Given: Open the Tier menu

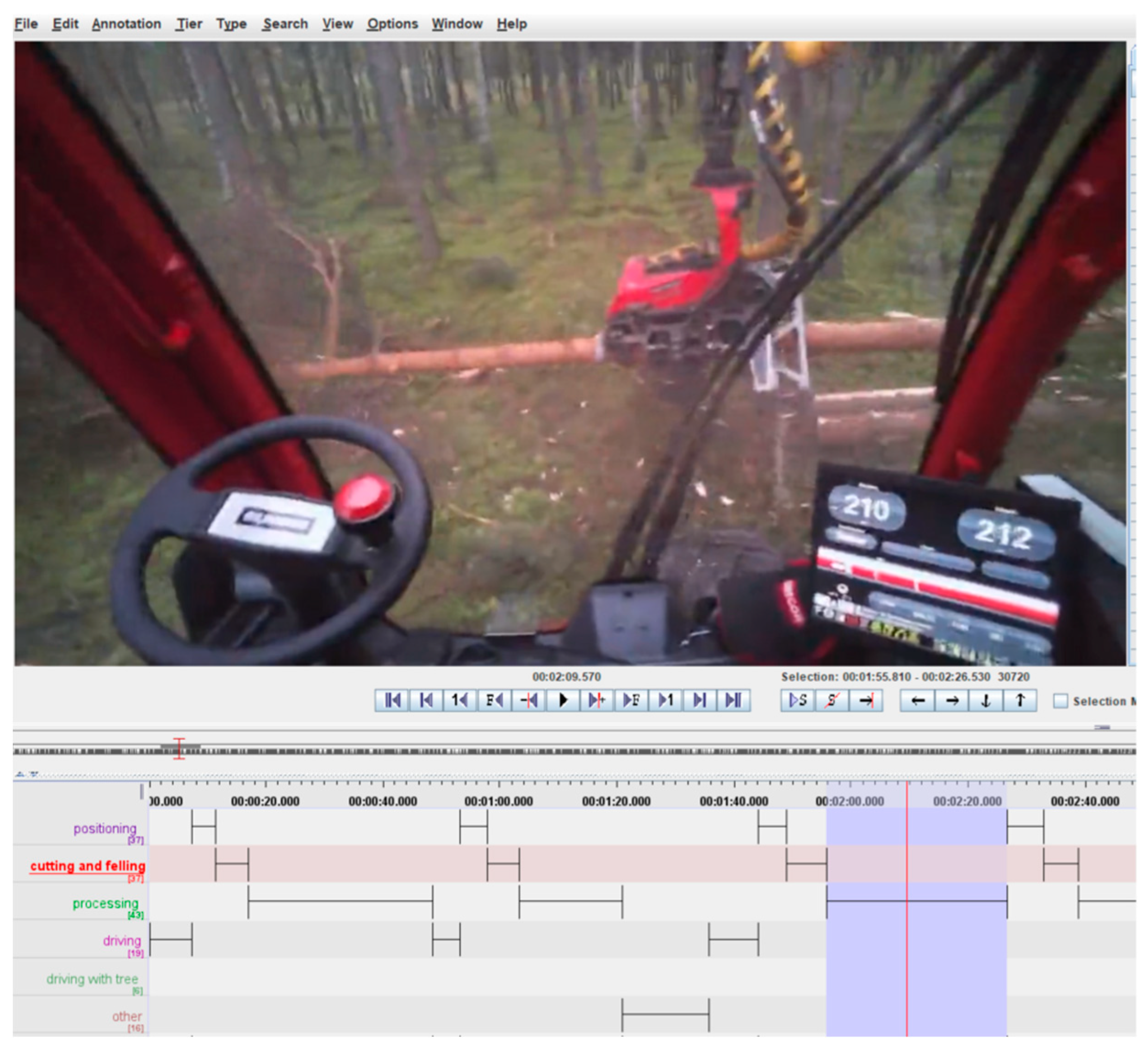Looking at the screenshot, I should tap(189, 24).
